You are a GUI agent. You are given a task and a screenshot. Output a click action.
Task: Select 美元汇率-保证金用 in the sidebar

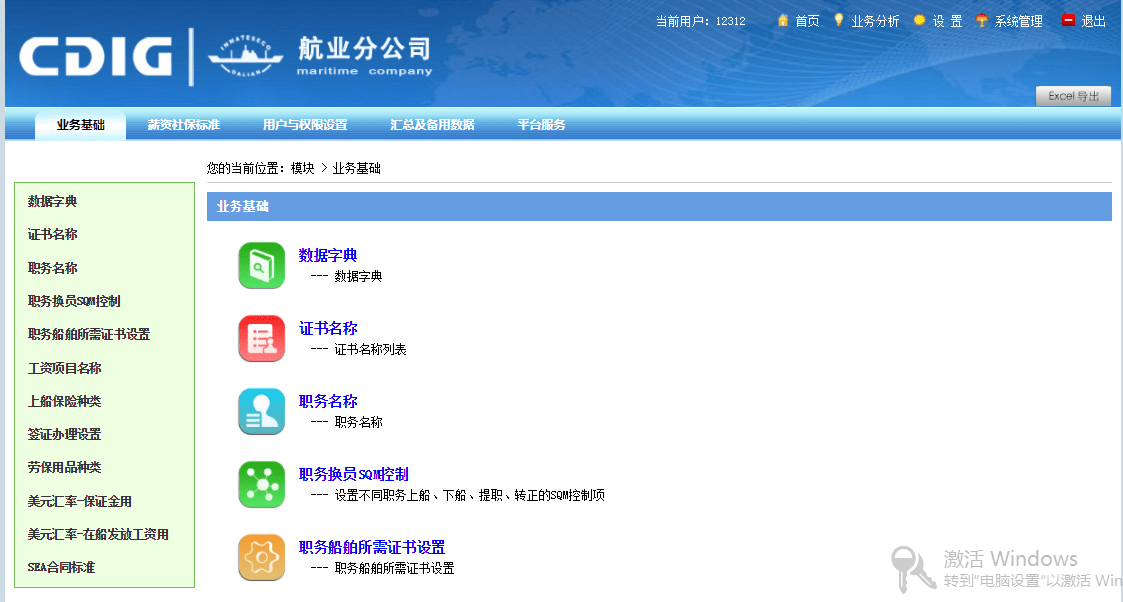79,501
